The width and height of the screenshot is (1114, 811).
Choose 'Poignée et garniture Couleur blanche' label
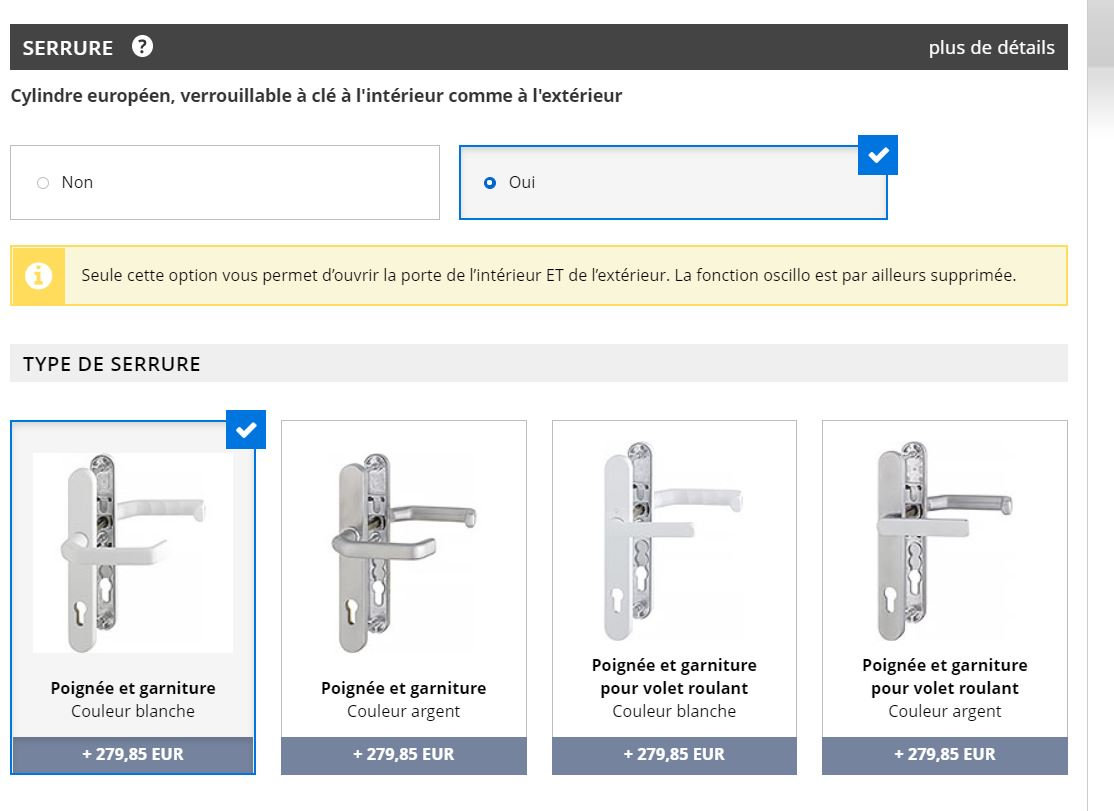pyautogui.click(x=133, y=699)
